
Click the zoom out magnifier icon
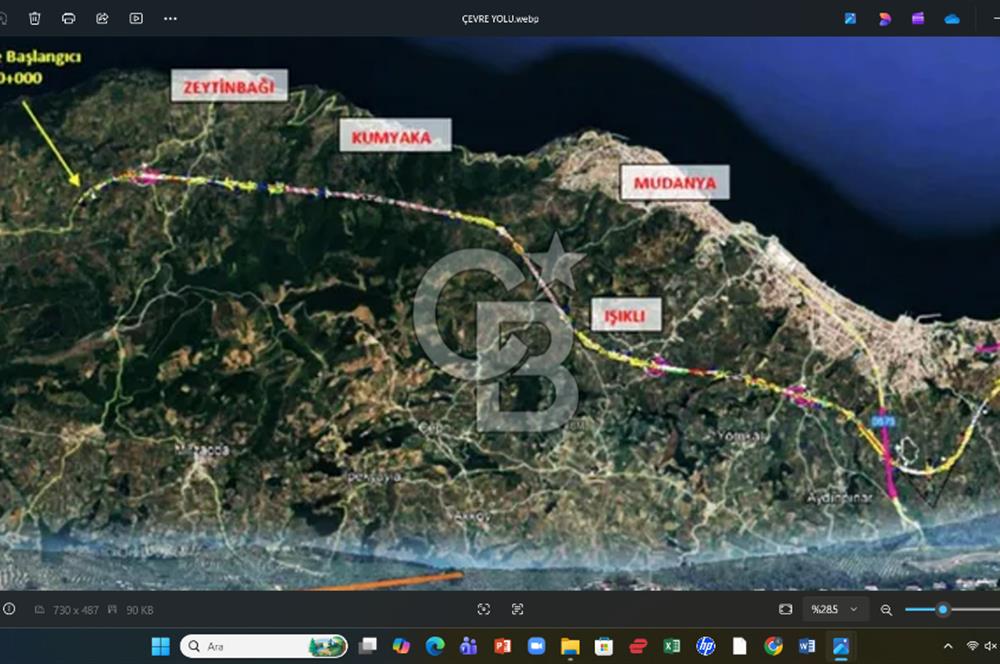pyautogui.click(x=886, y=610)
